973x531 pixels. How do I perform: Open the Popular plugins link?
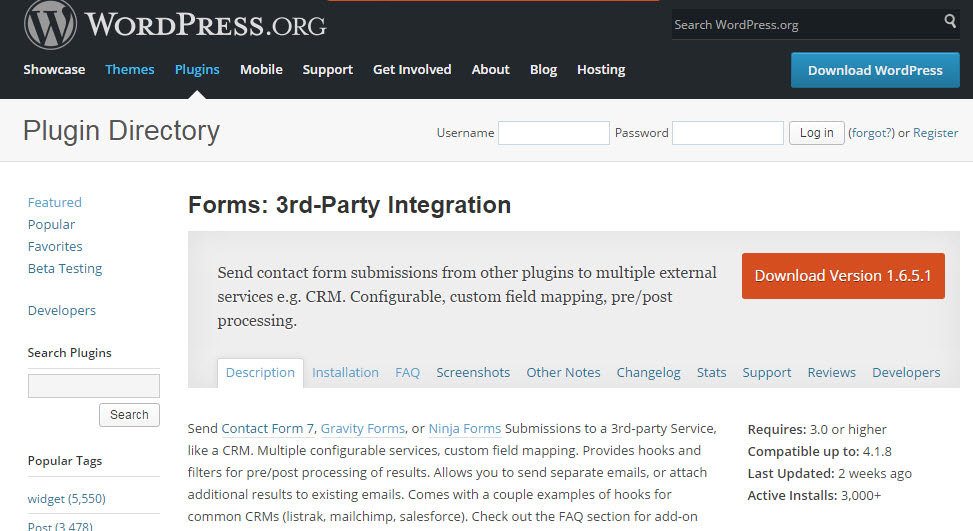pos(51,225)
